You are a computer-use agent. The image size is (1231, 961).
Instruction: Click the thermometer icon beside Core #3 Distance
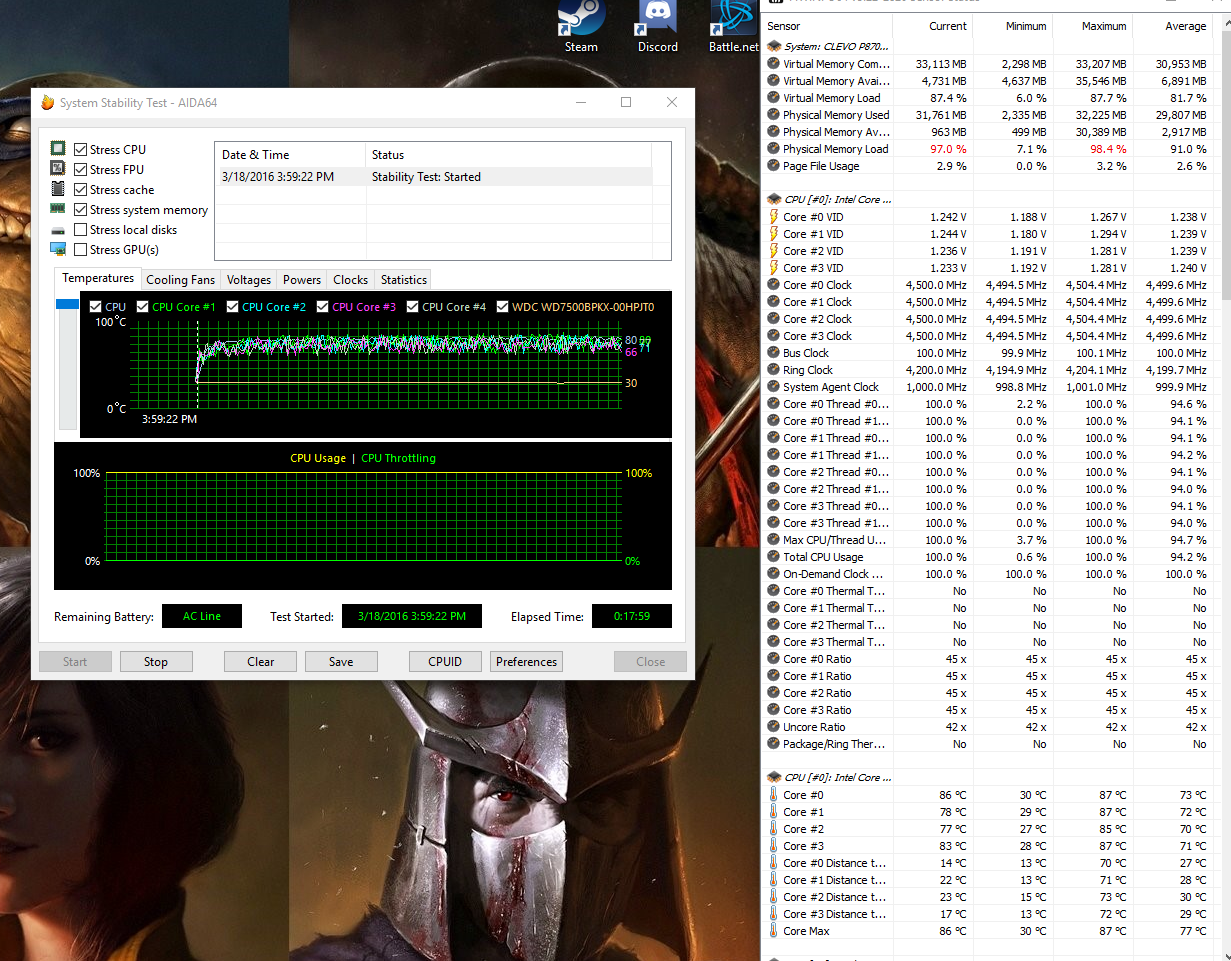tap(773, 914)
